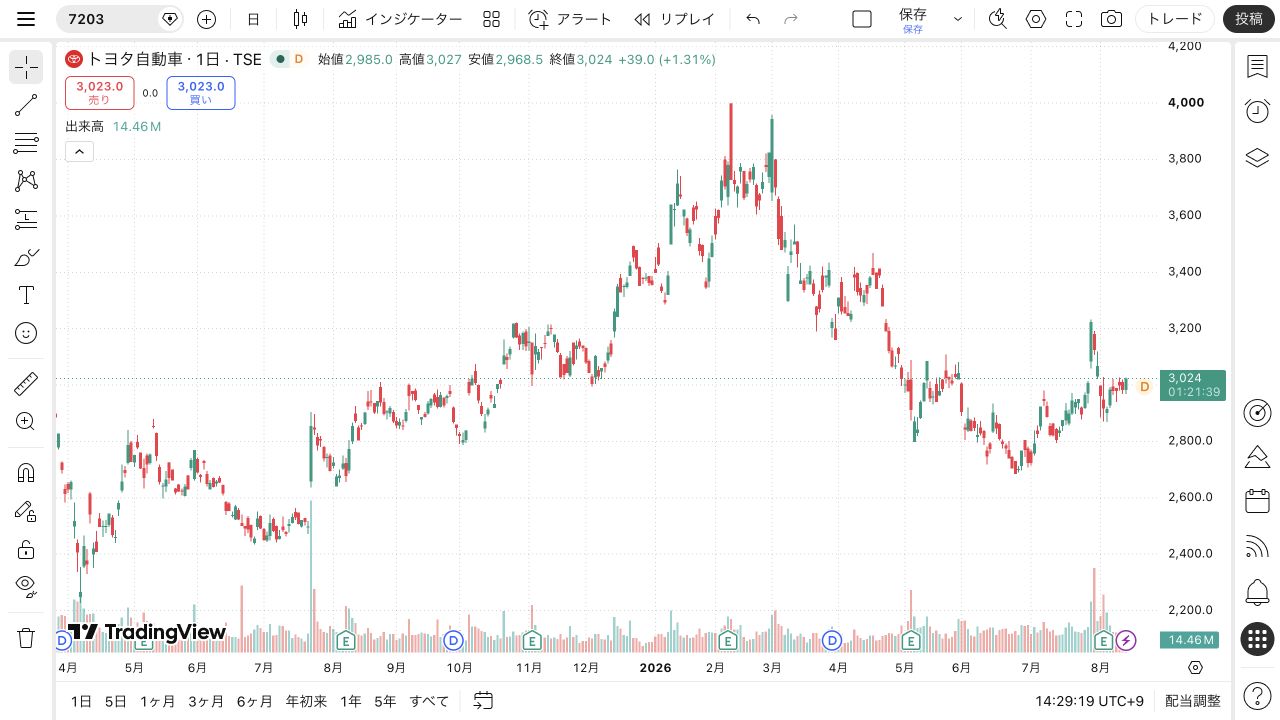Screen dimensions: 1280x720
Task: Enter fullscreen chart mode
Action: pyautogui.click(x=1074, y=19)
